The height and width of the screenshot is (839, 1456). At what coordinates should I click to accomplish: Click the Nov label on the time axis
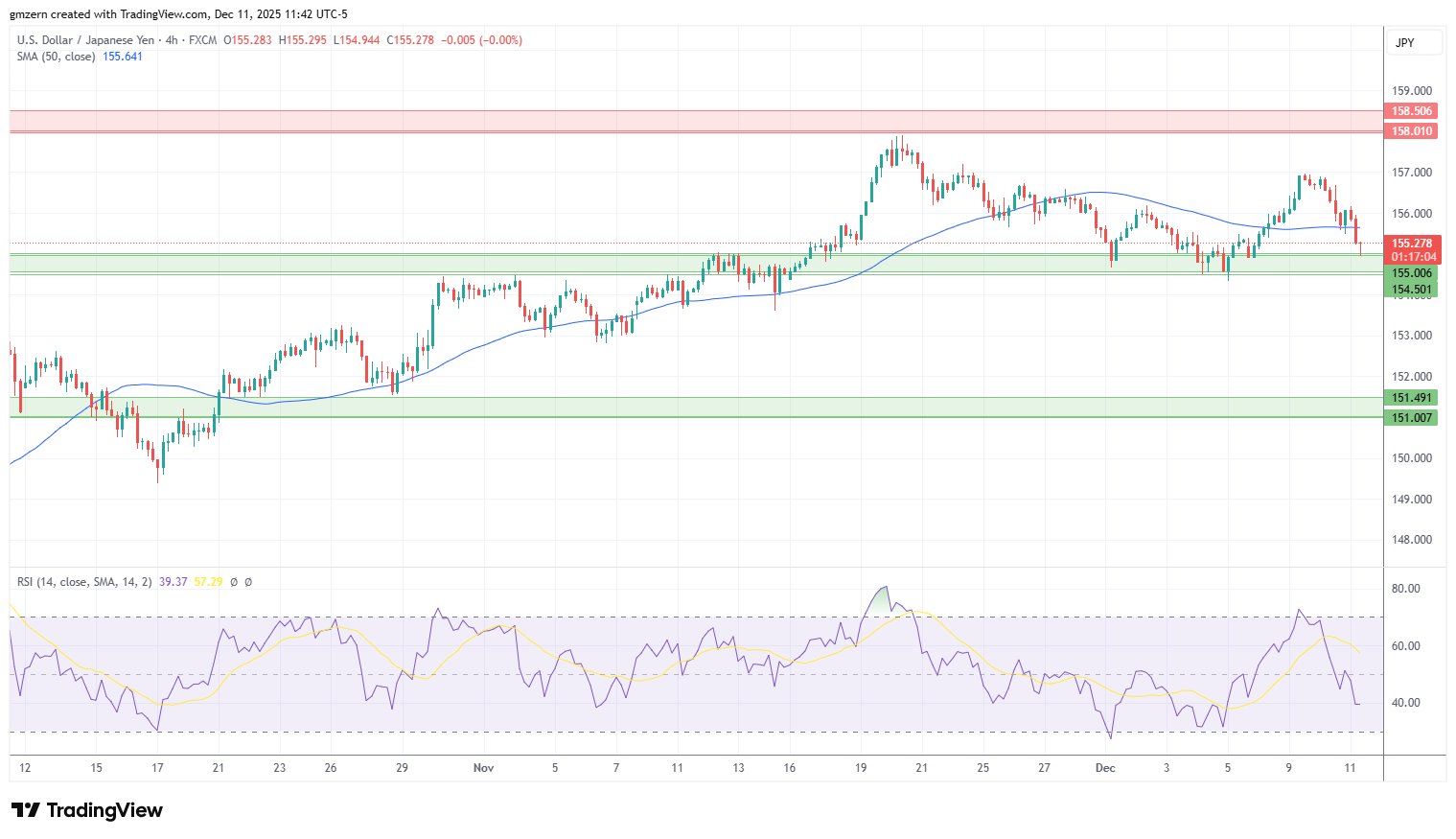tap(484, 768)
